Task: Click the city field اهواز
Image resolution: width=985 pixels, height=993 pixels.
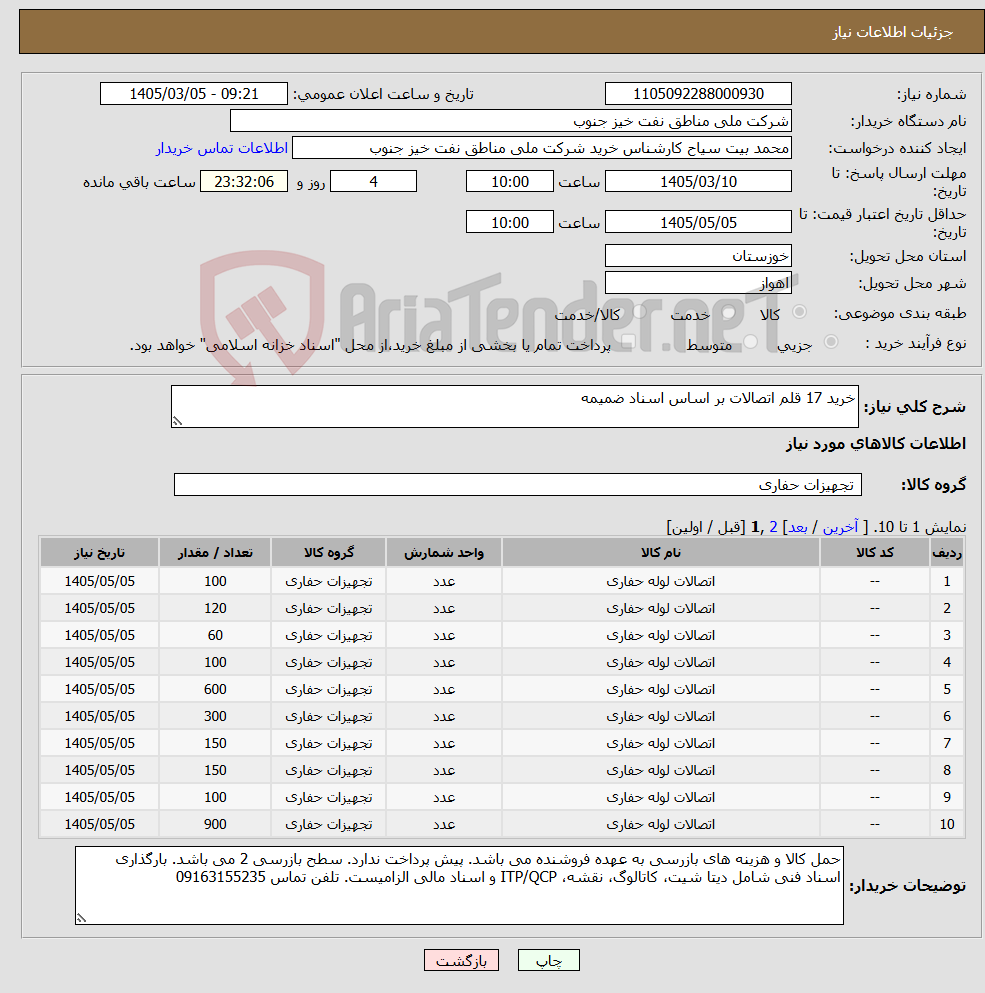Action: tap(698, 283)
